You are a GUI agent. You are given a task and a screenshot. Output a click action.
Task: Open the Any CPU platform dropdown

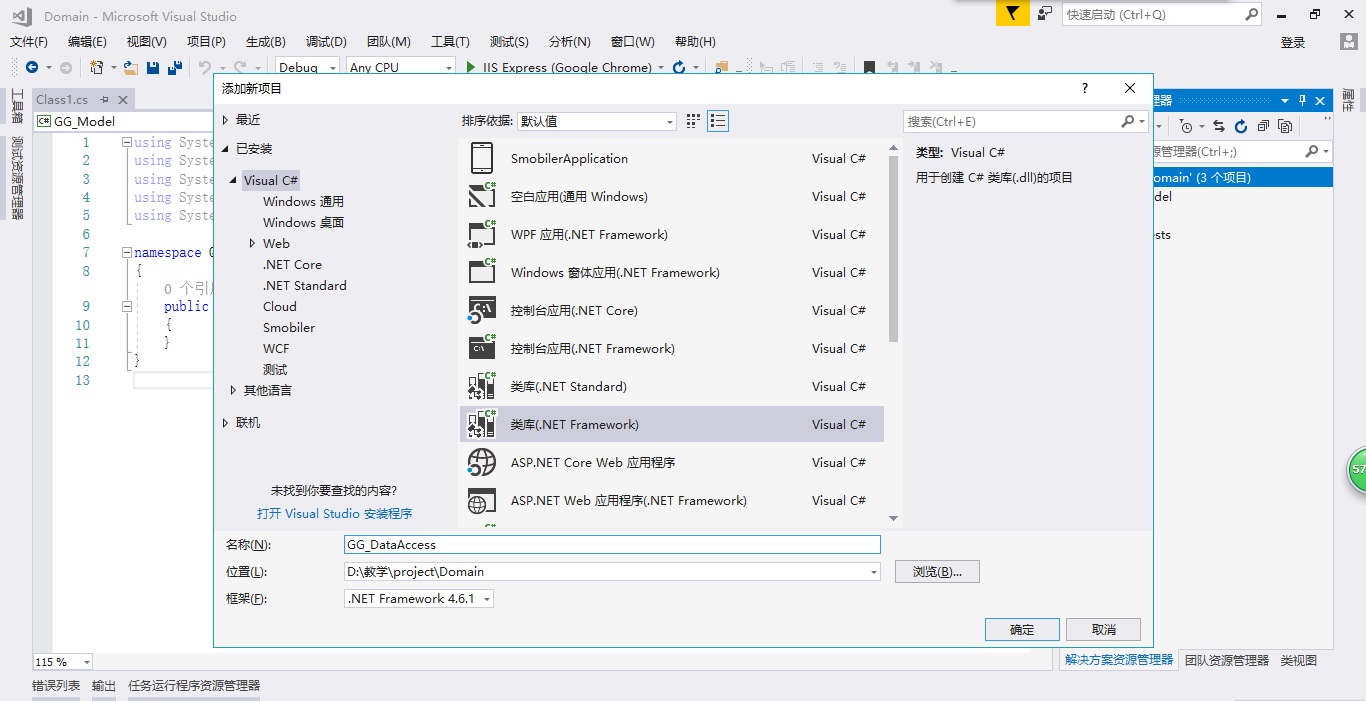coord(401,67)
